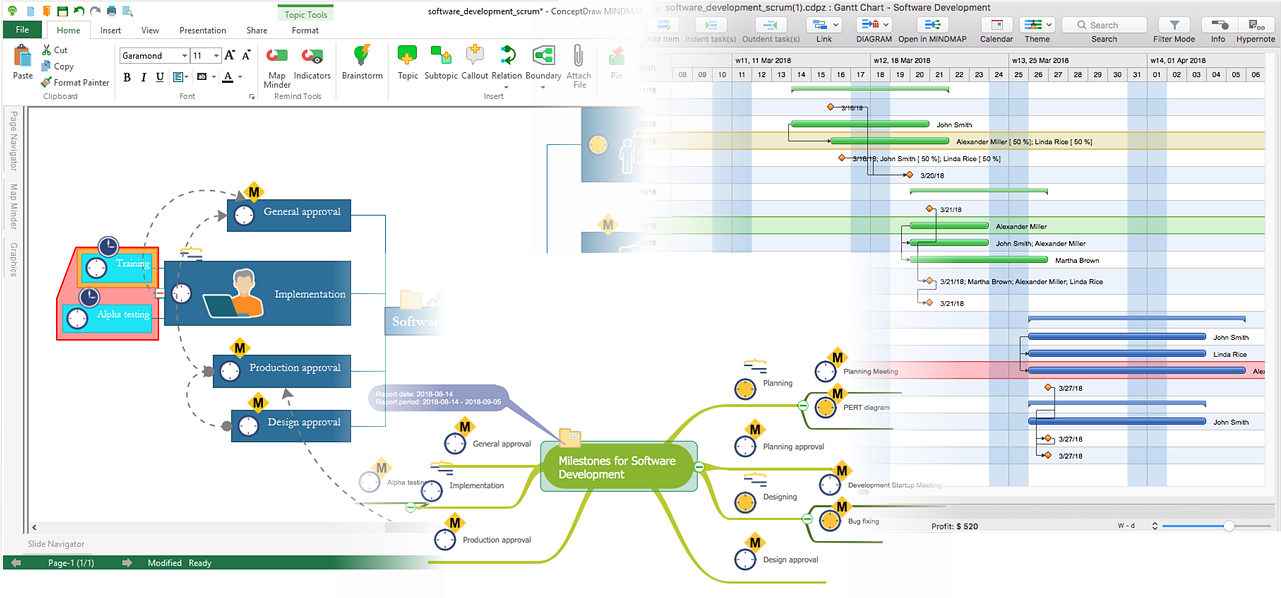Click the Save icon in quick access toolbar
The image size is (1281, 598).
tap(63, 10)
